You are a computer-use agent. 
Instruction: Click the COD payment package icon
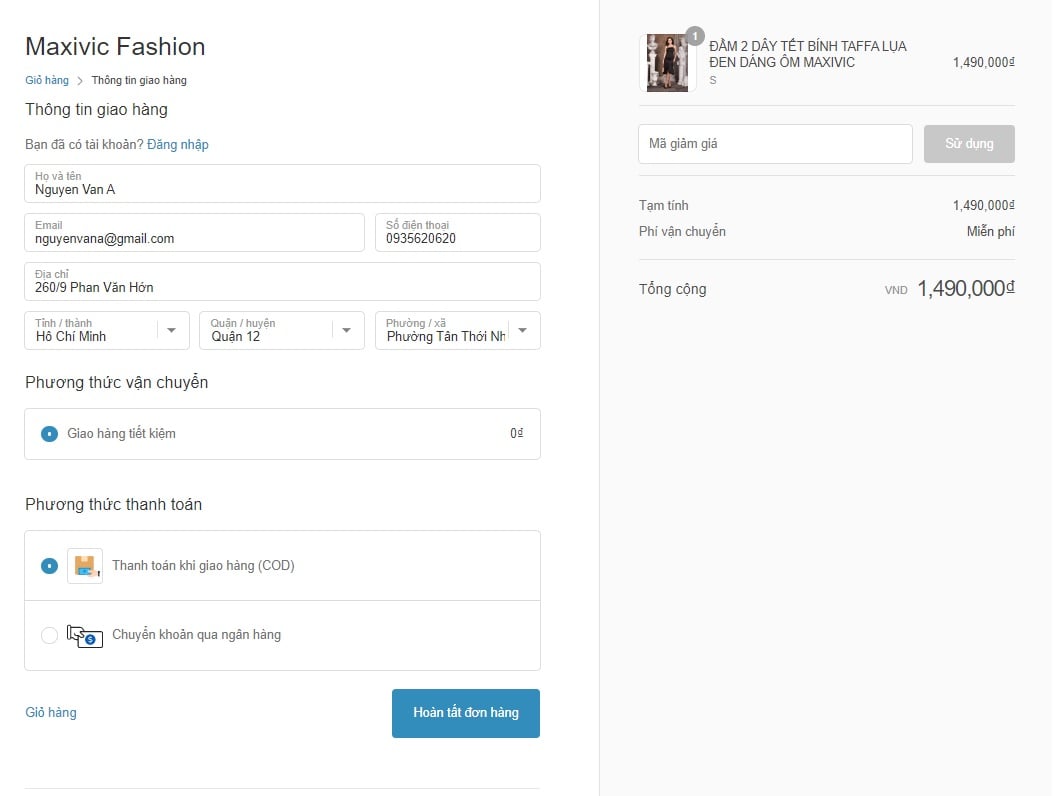[x=85, y=566]
